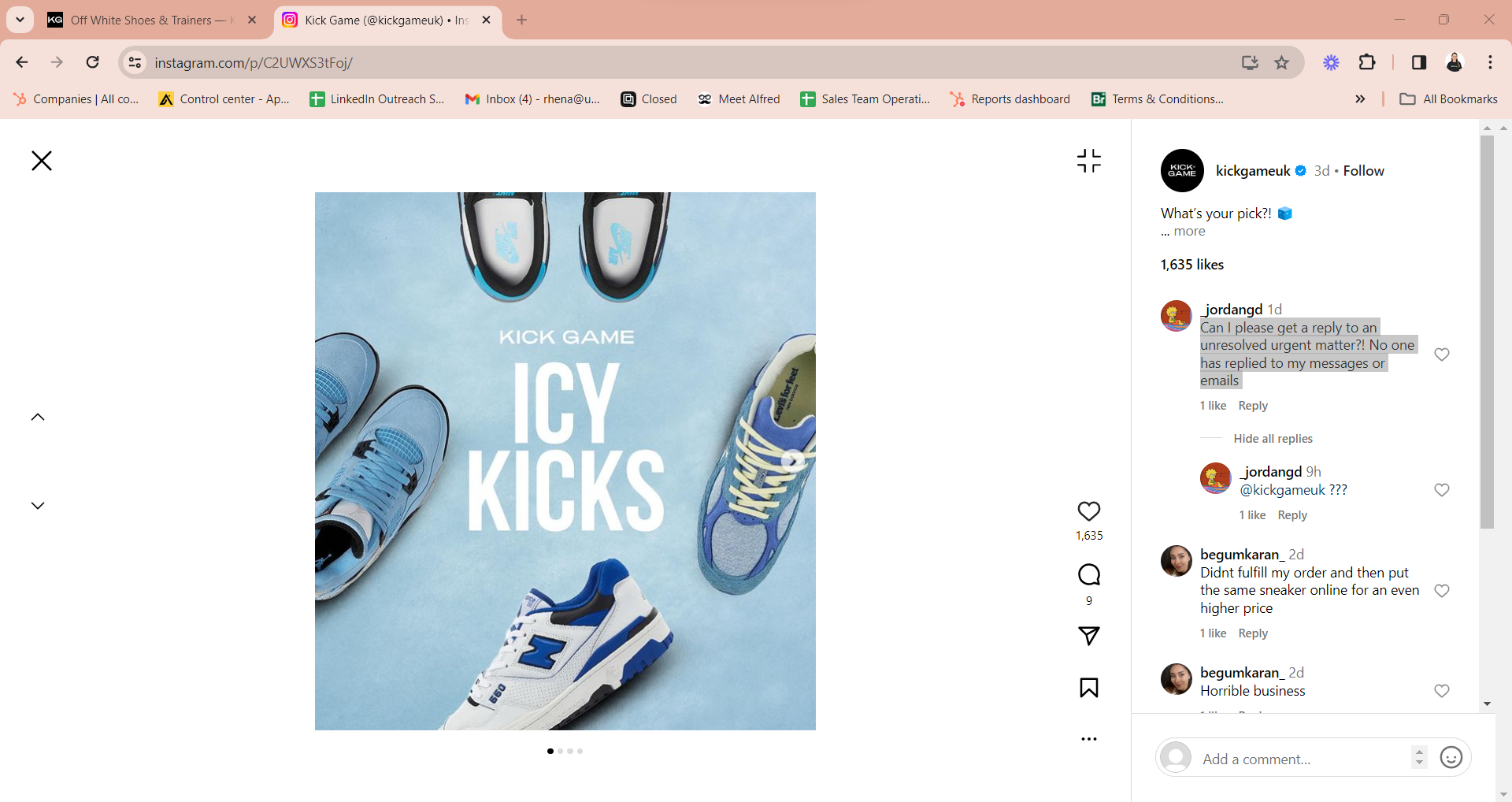Like _jordangd's comment about unresolved urgent matter
This screenshot has height=802, width=1512.
(x=1442, y=355)
